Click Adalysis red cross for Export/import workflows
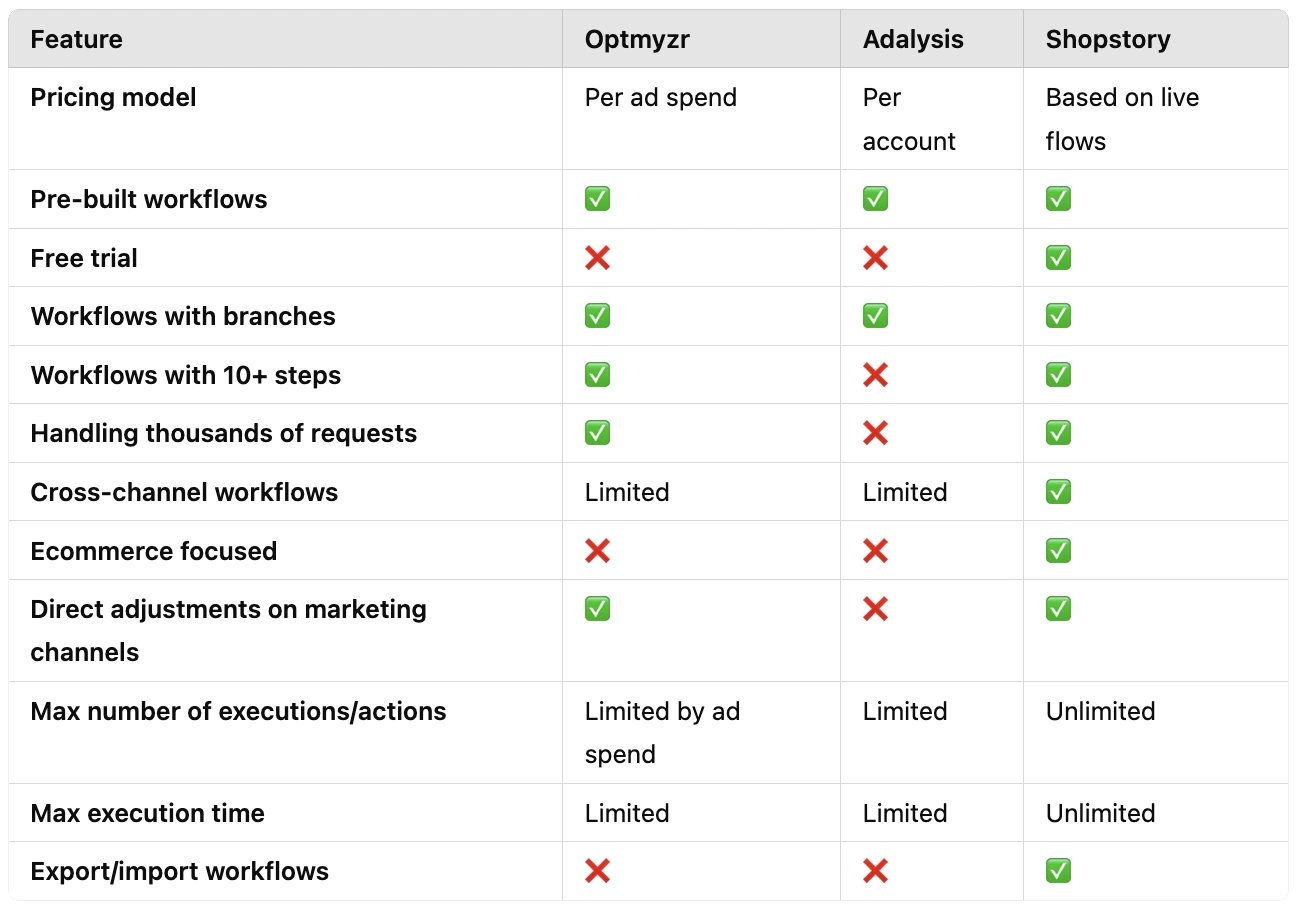Screen dimensions: 1298x908 (875, 871)
